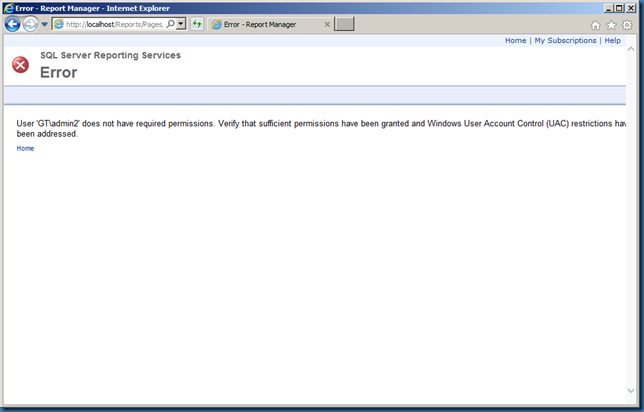Expand the address bar autocomplete dropdown
644x412 pixels.
click(x=181, y=24)
